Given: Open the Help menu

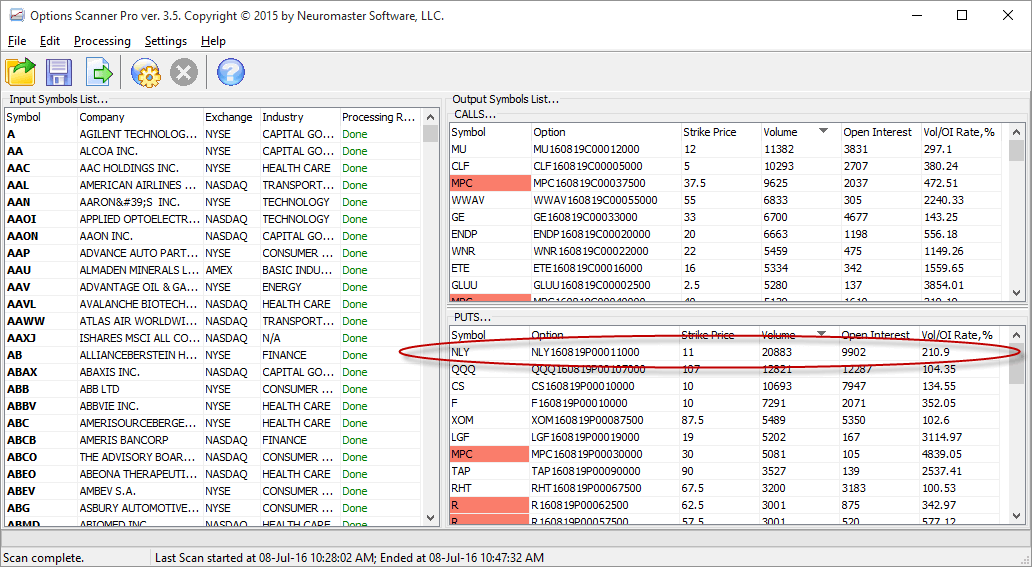Looking at the screenshot, I should pos(213,41).
